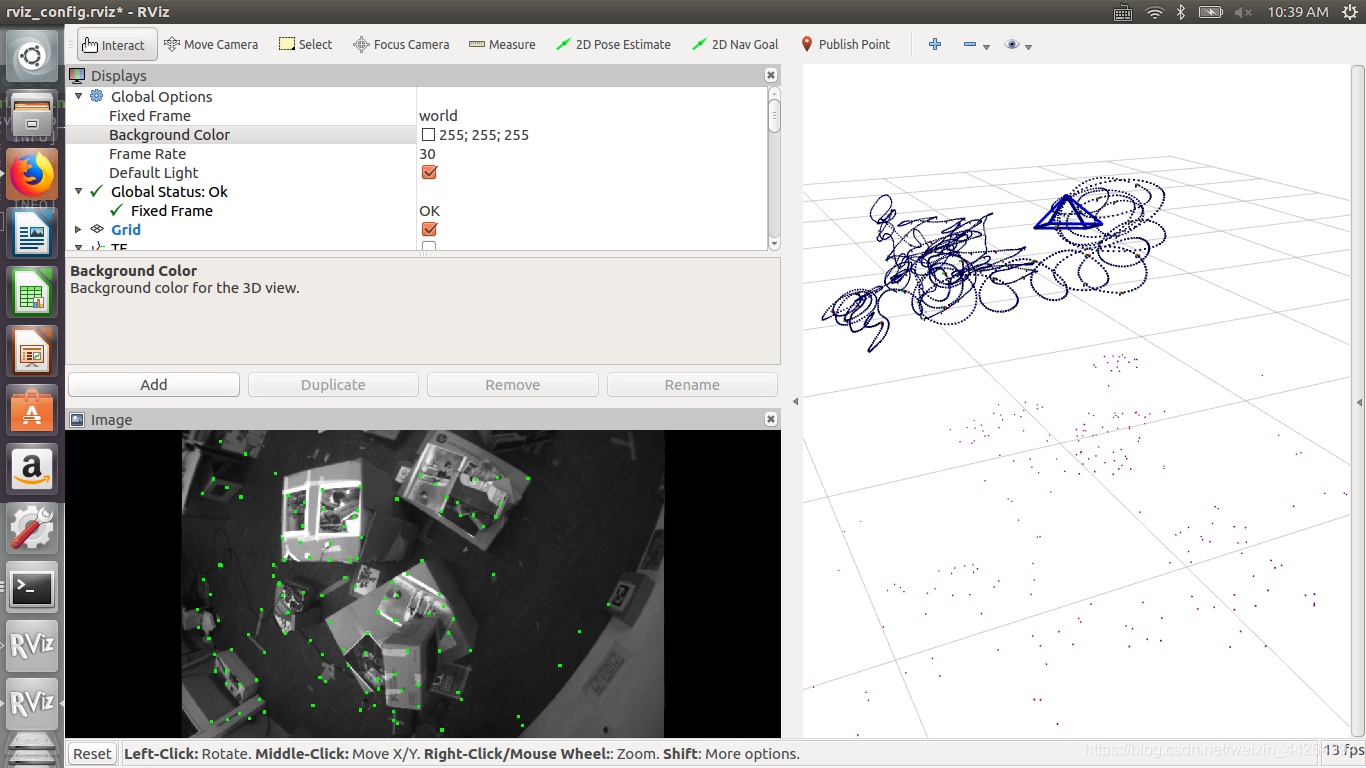Edit the Frame Rate value 30
Viewport: 1366px width, 768px height.
tap(591, 153)
